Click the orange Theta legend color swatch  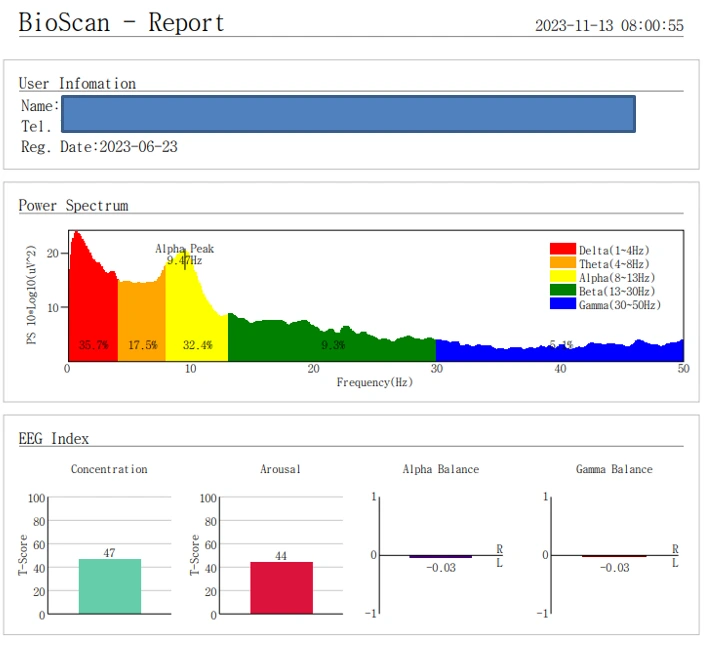(x=563, y=262)
